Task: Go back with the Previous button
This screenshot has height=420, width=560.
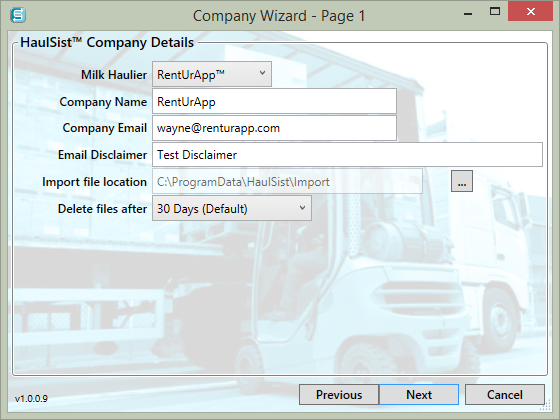Action: pos(339,395)
